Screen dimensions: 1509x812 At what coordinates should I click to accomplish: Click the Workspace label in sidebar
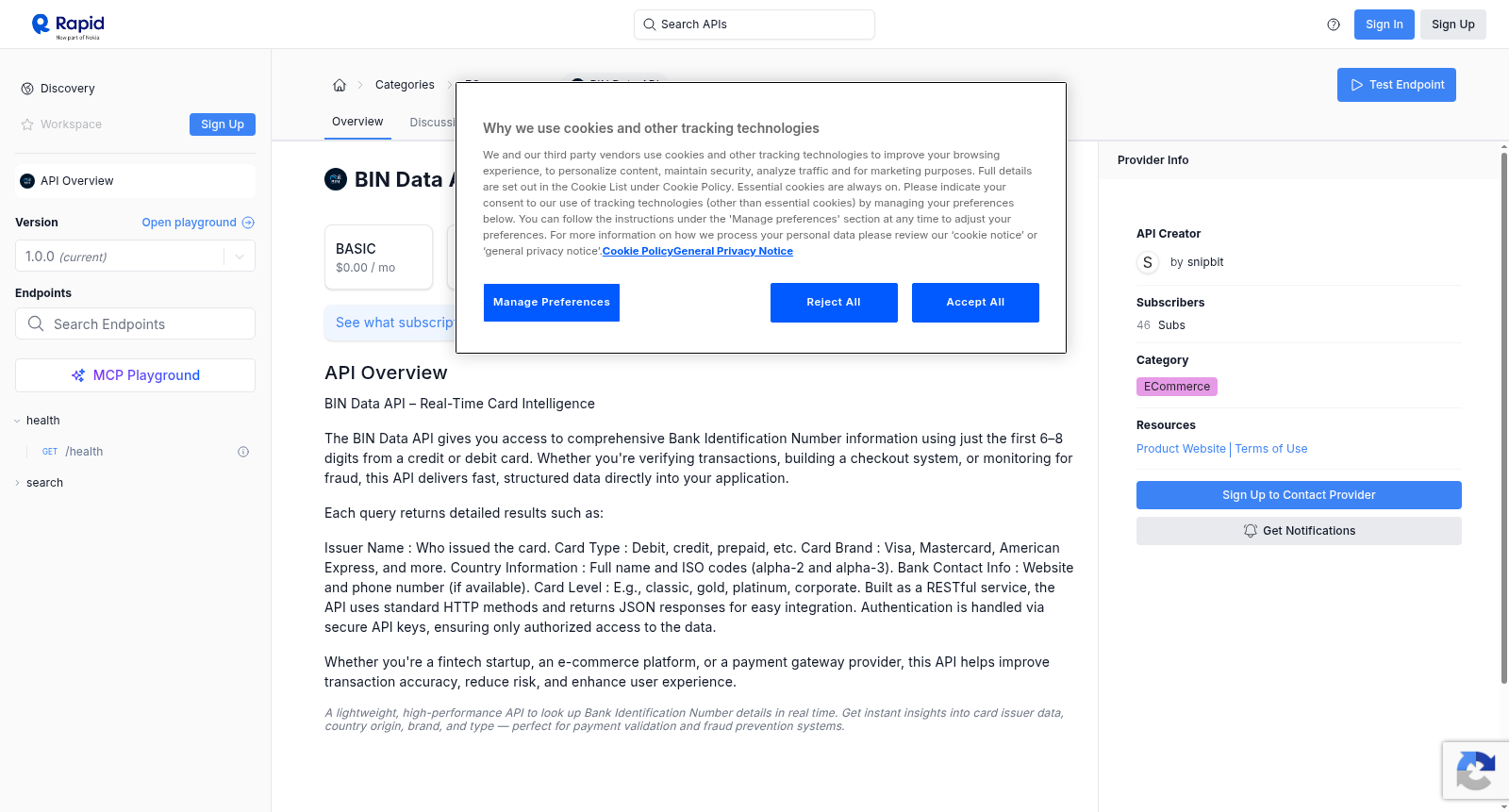[71, 124]
